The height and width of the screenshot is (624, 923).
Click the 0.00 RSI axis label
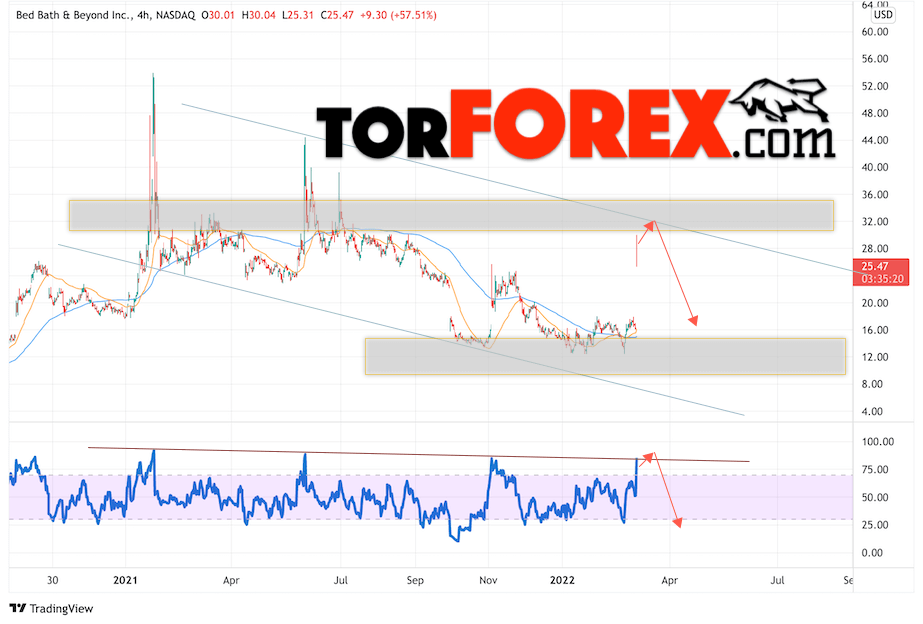coord(872,552)
